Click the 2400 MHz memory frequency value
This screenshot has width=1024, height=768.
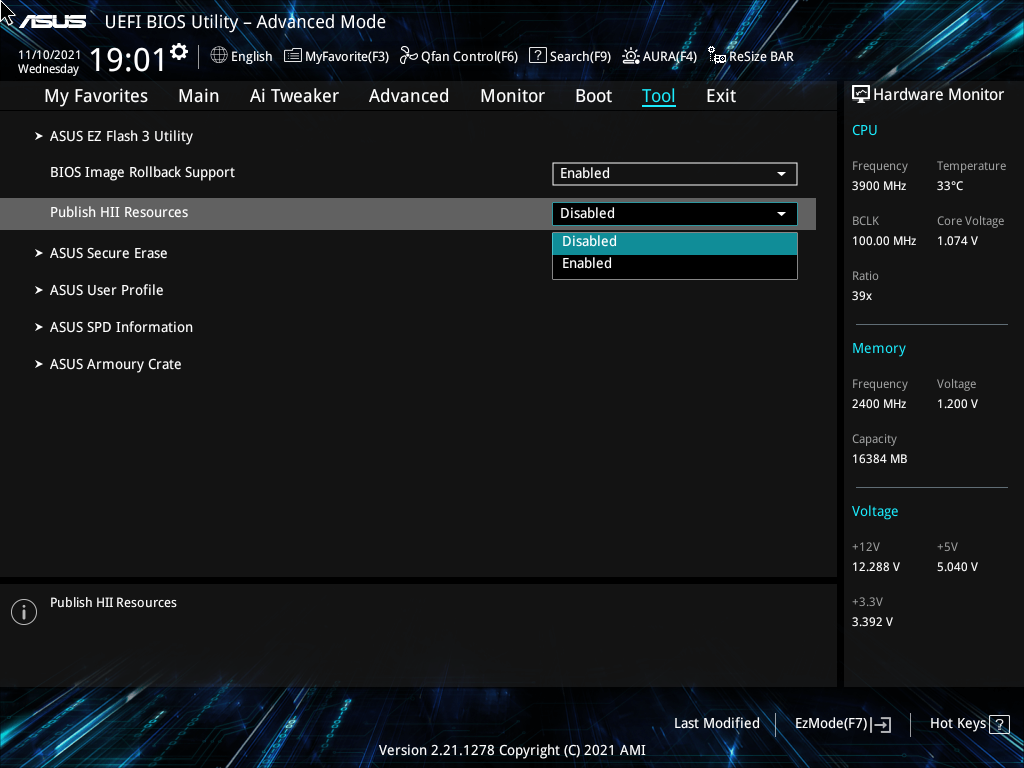tap(878, 404)
